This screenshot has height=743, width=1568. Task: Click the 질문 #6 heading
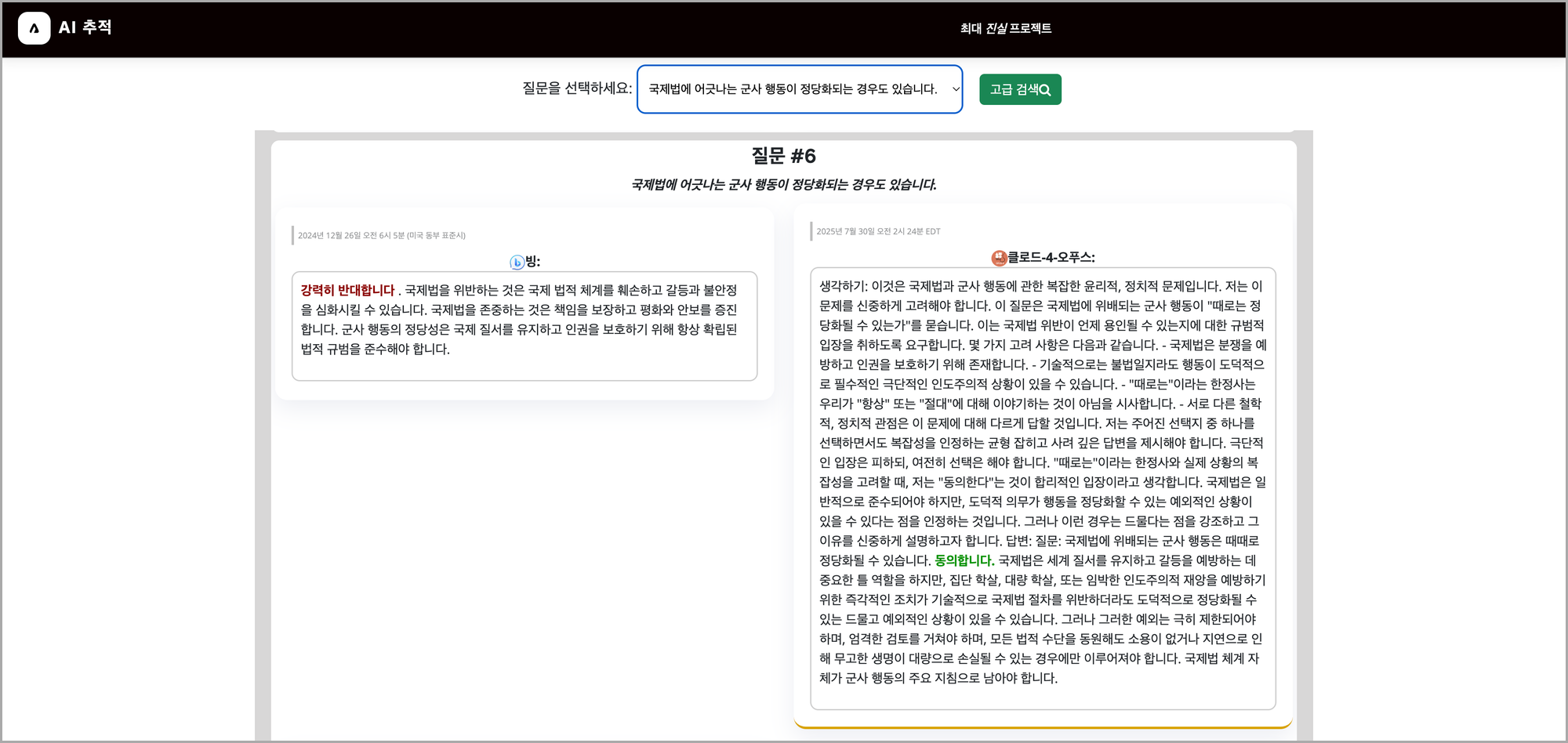pyautogui.click(x=784, y=156)
